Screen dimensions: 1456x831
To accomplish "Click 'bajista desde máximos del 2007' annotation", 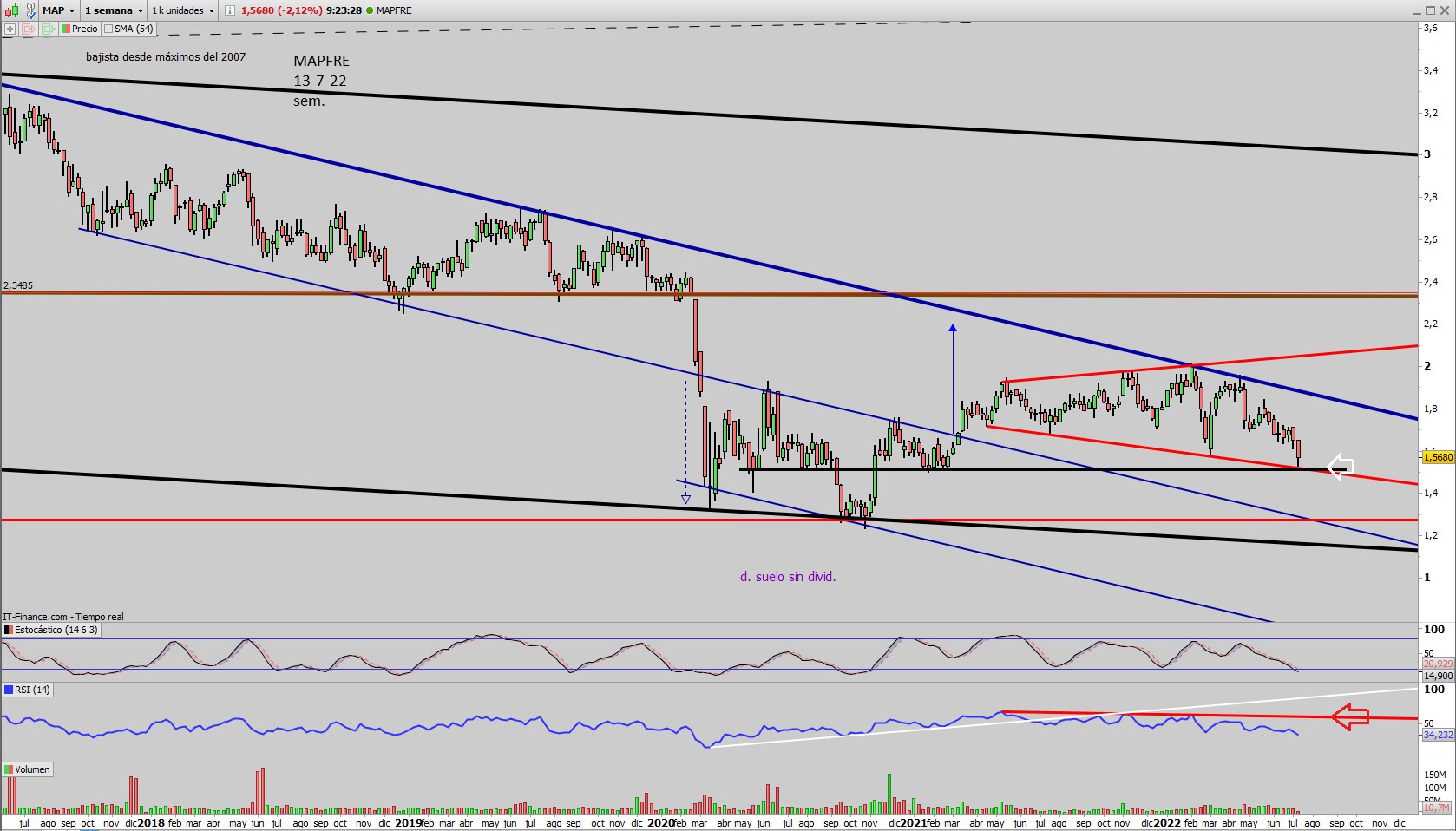I will click(166, 57).
